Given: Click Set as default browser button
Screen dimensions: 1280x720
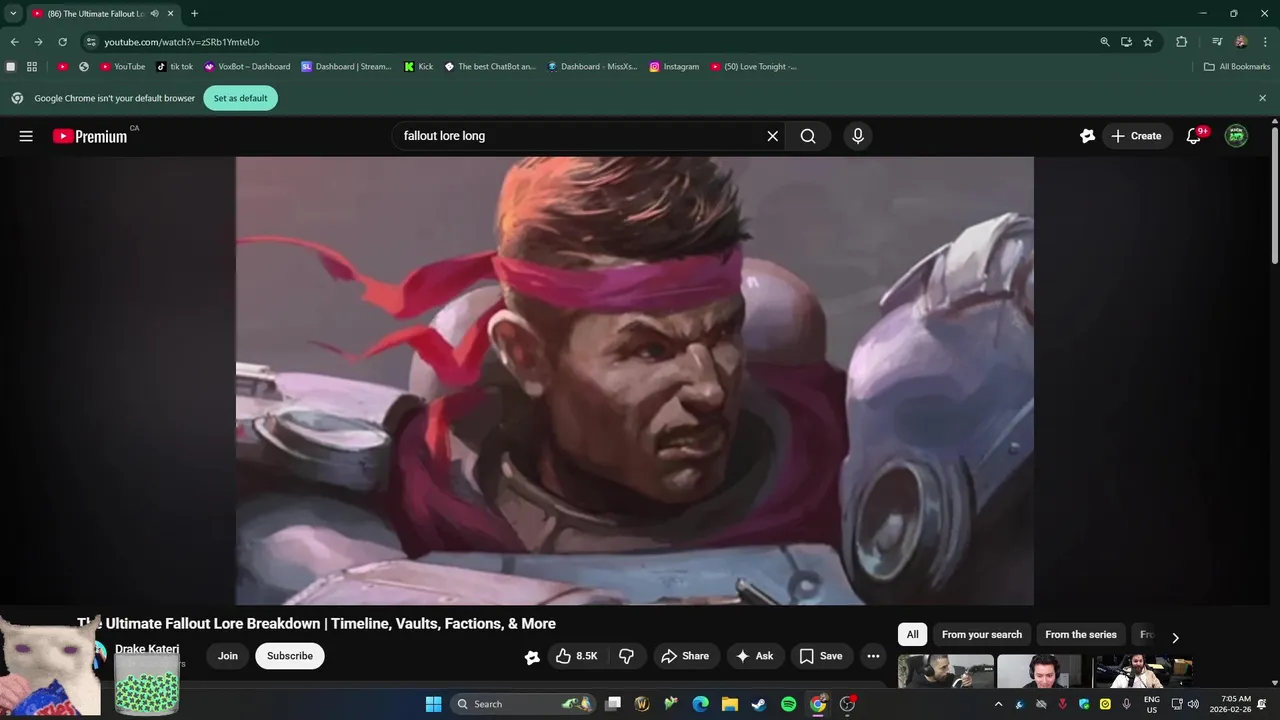Looking at the screenshot, I should point(240,98).
